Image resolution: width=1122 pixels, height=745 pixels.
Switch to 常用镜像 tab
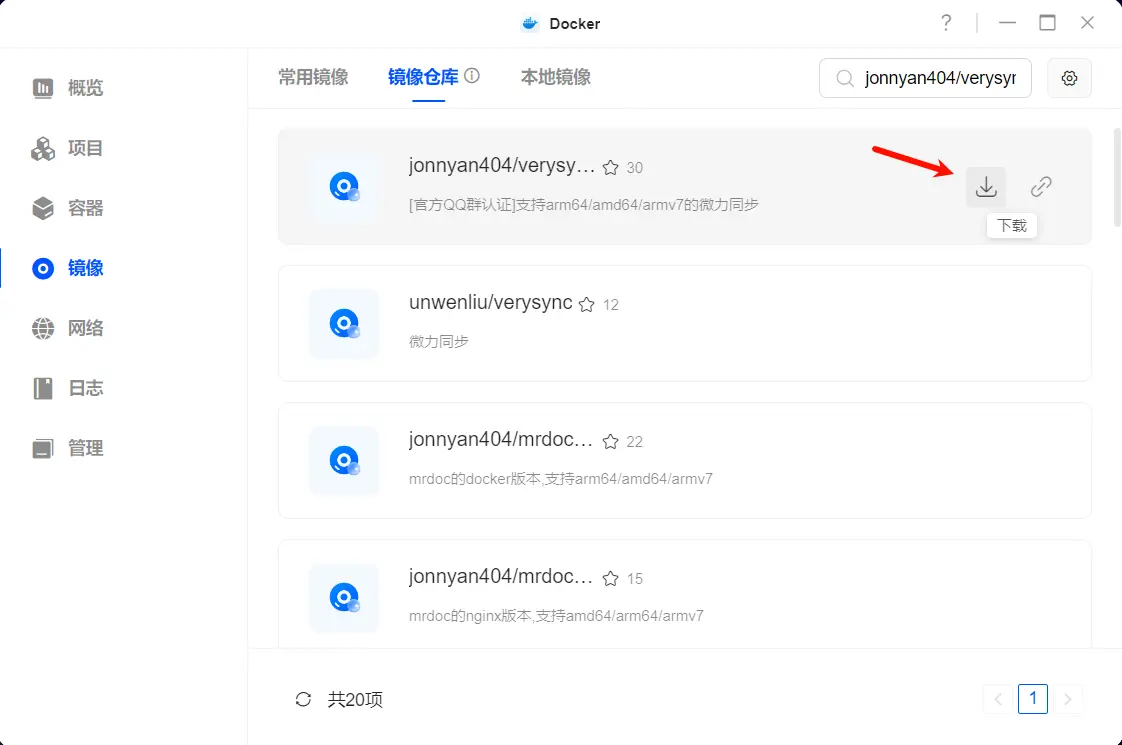click(313, 77)
